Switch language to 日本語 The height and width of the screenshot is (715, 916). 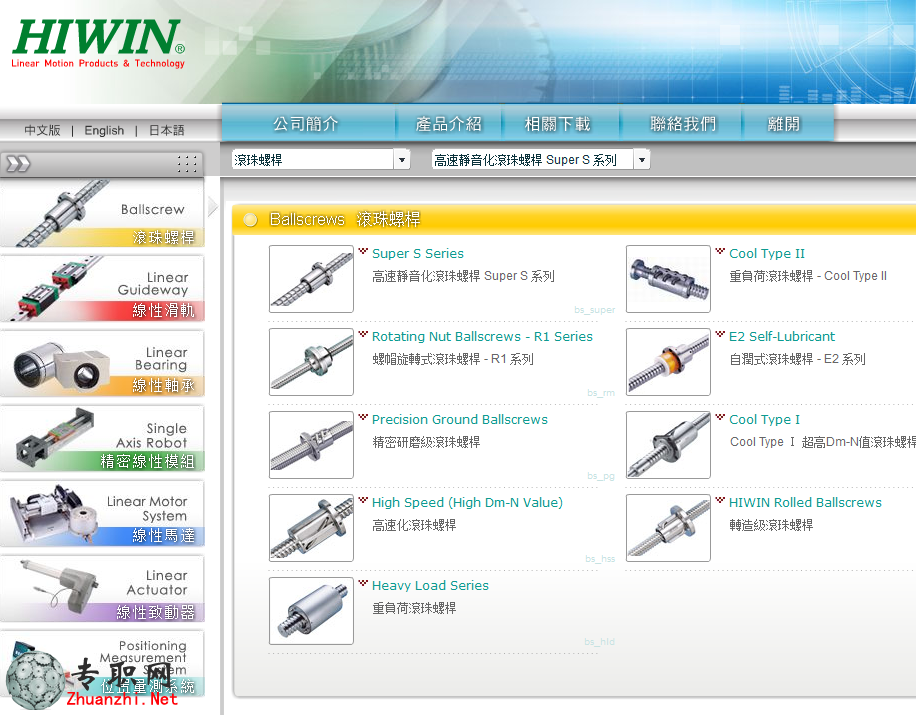[166, 130]
